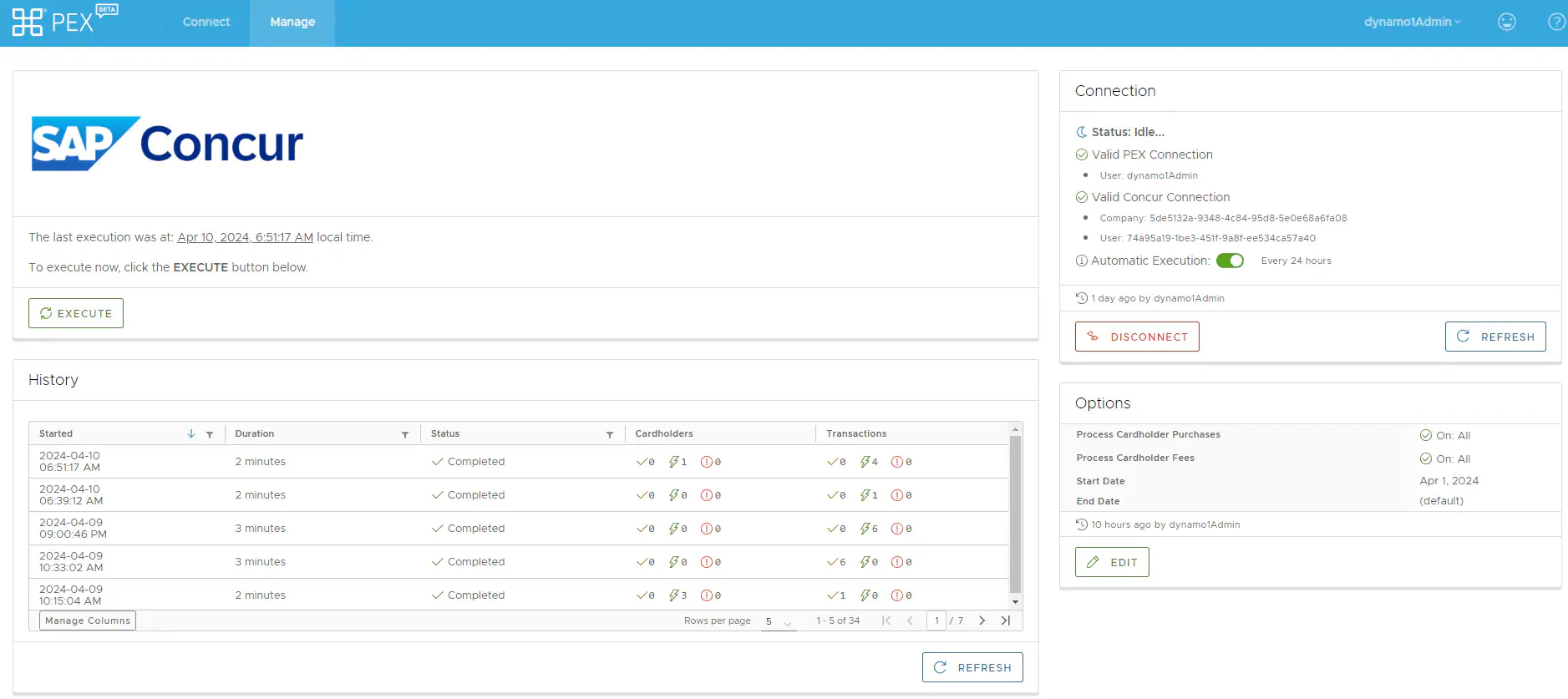Go to the previous history page
Image resolution: width=1568 pixels, height=699 pixels.
click(x=910, y=620)
